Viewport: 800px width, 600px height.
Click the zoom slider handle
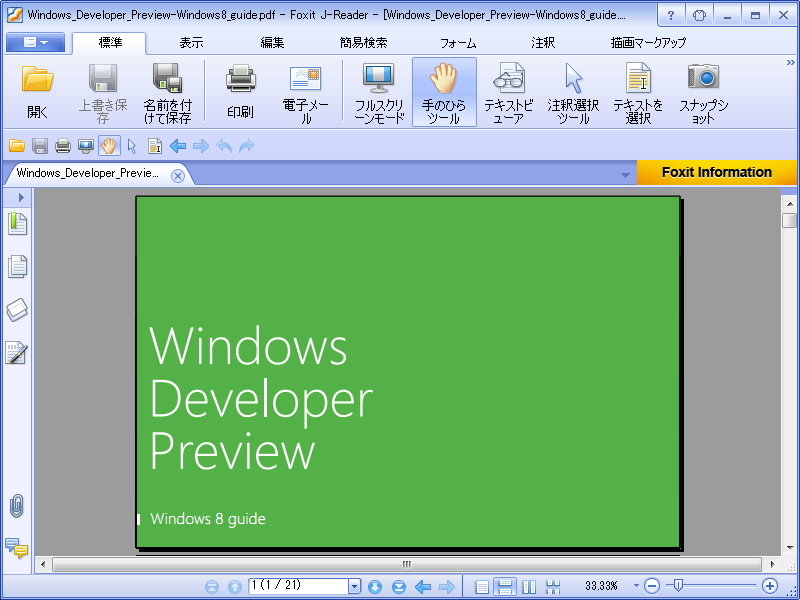[678, 586]
